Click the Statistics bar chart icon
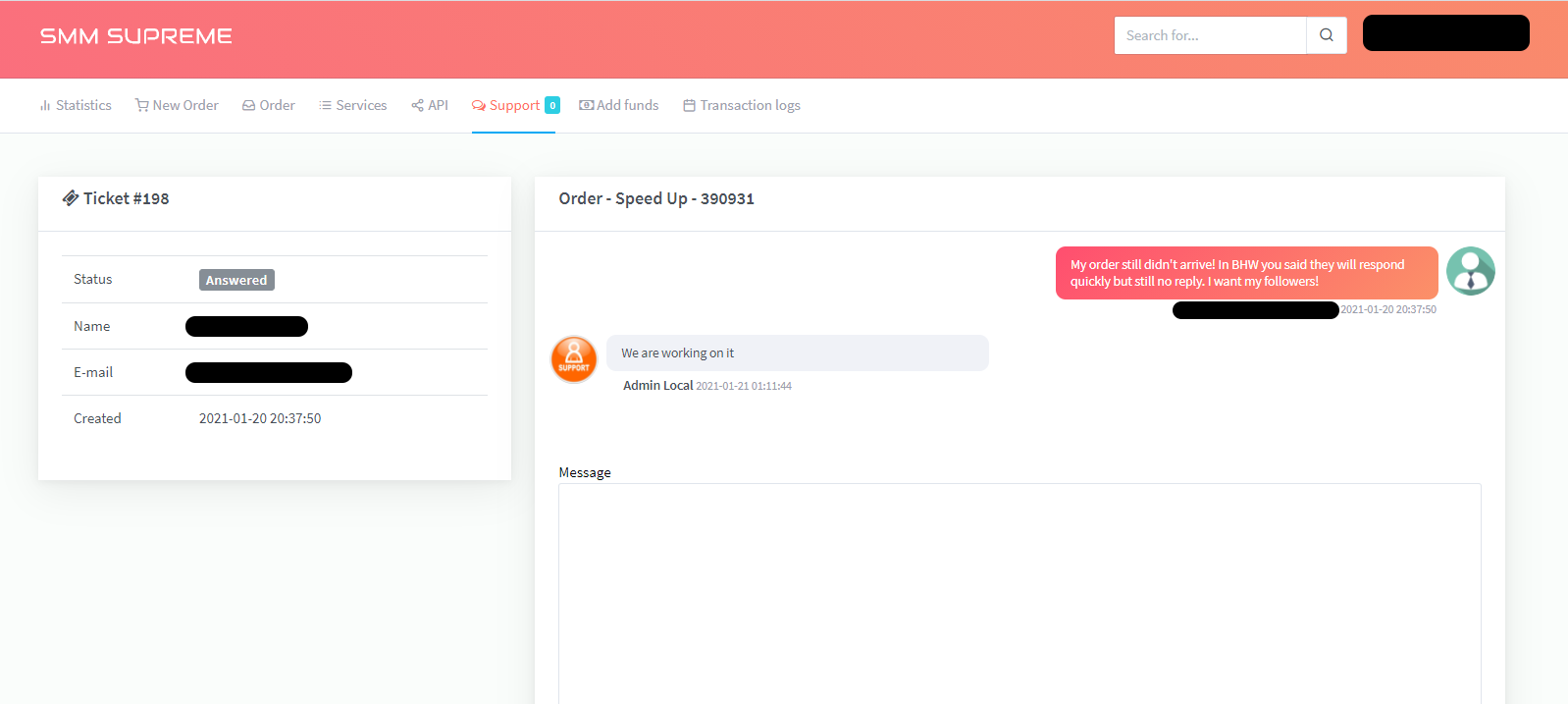This screenshot has width=1568, height=704. click(45, 105)
